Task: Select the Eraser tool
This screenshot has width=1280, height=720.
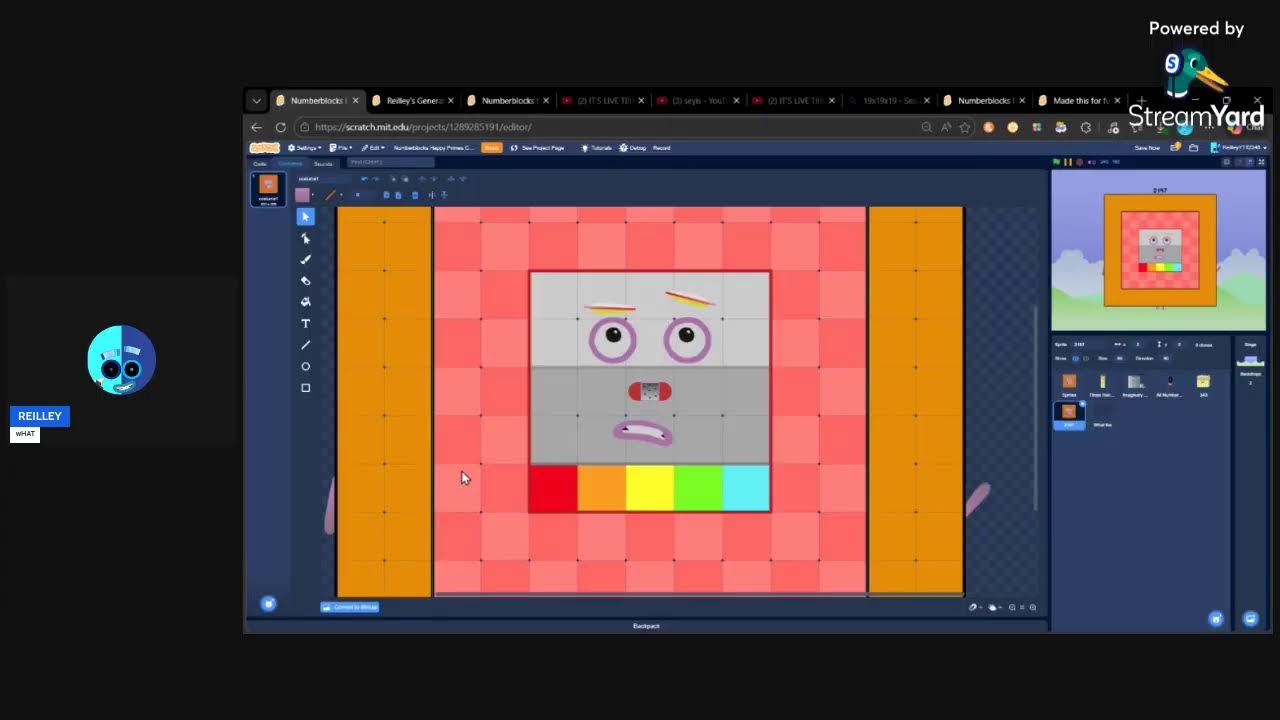Action: click(x=306, y=281)
